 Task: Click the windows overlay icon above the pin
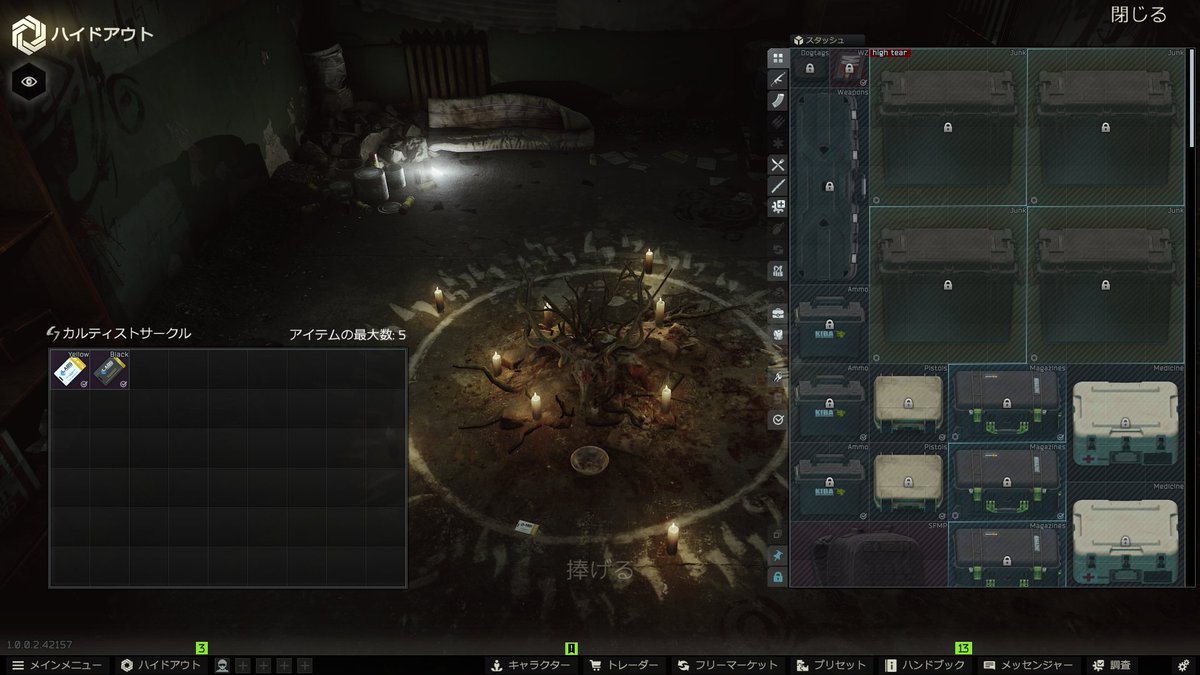[x=777, y=534]
